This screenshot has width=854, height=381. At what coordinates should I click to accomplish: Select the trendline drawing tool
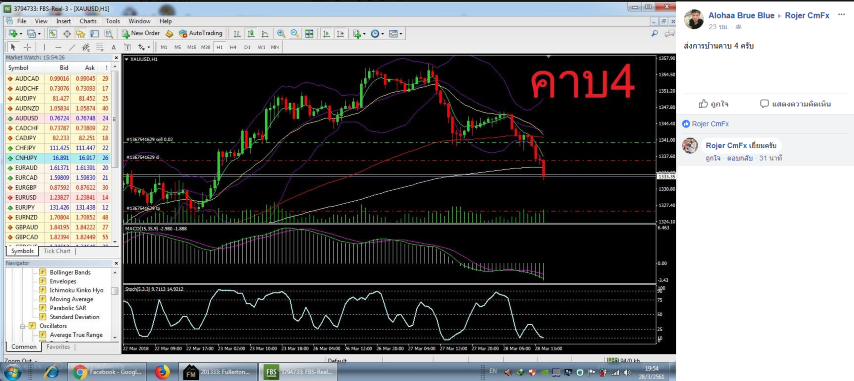72,47
